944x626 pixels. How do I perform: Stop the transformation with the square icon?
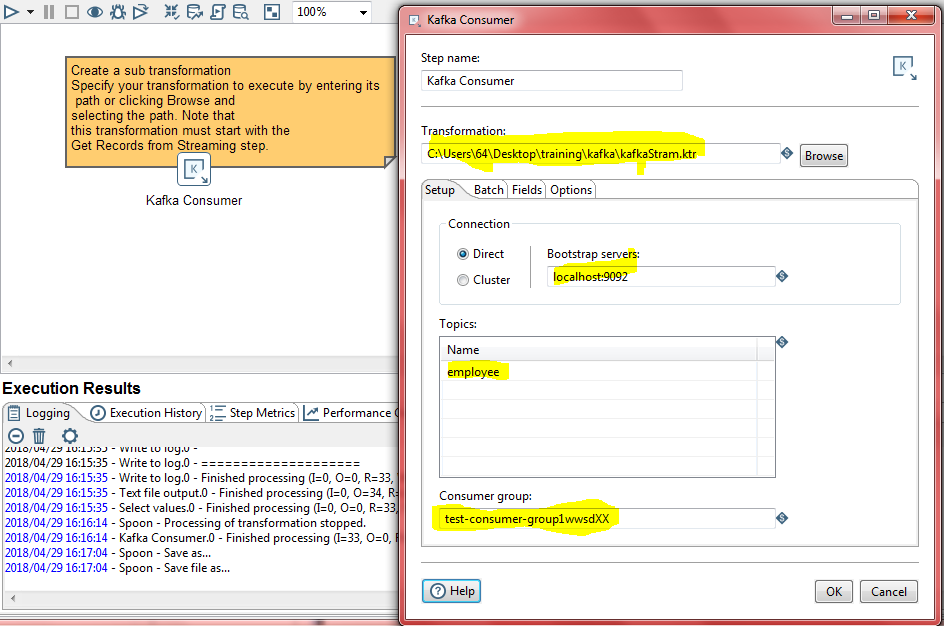pyautogui.click(x=72, y=11)
